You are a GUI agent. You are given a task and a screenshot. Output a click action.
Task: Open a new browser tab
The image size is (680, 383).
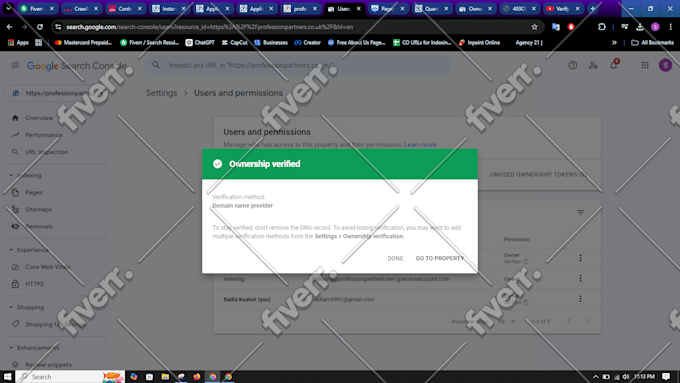[593, 8]
